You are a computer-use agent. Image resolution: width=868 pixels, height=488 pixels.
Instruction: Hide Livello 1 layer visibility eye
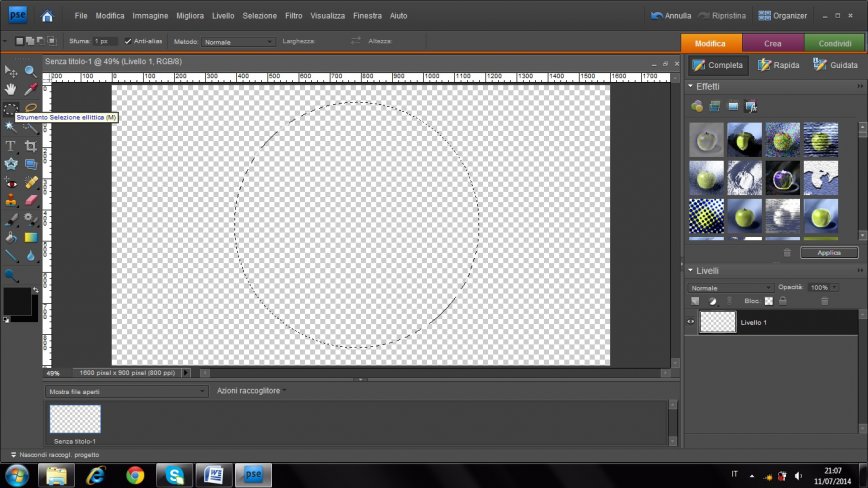690,321
